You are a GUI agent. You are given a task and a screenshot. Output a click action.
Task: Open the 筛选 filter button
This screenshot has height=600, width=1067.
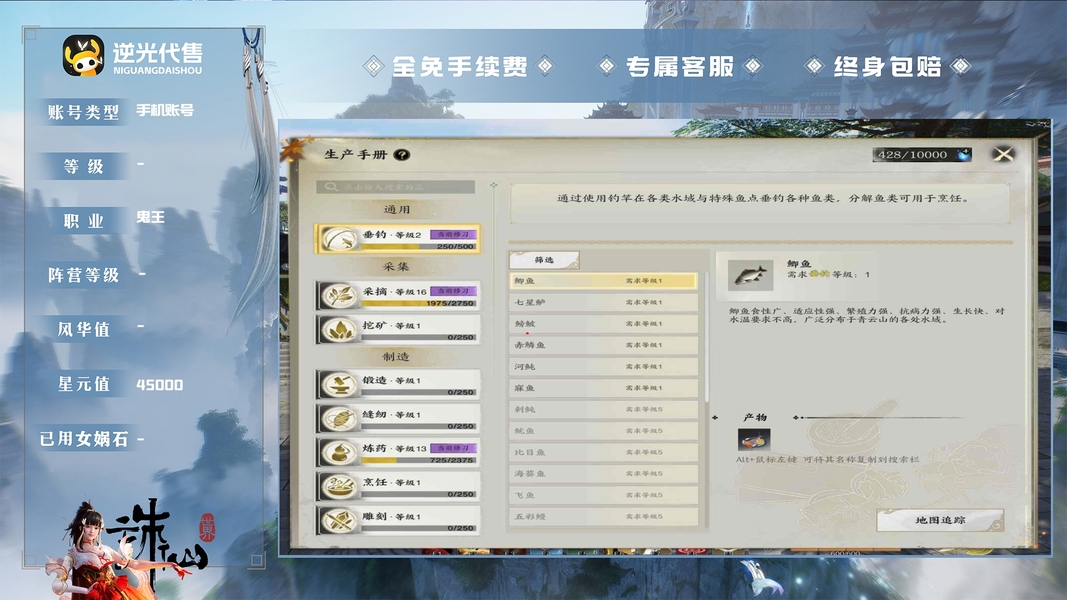point(544,260)
